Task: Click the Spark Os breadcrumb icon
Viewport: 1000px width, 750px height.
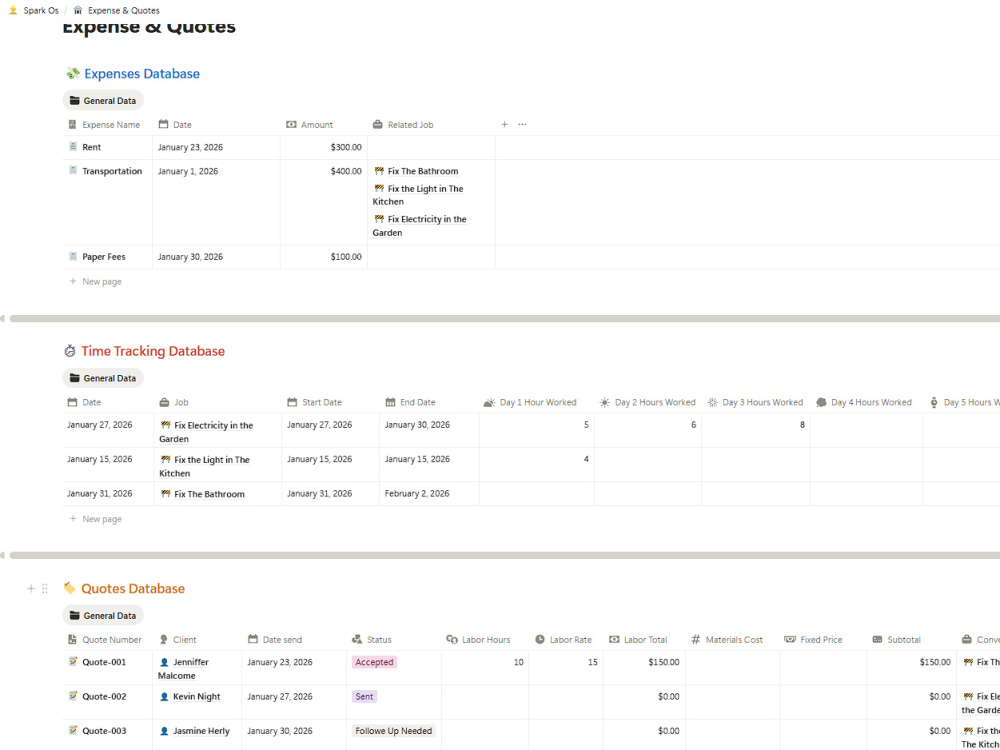Action: pyautogui.click(x=13, y=11)
